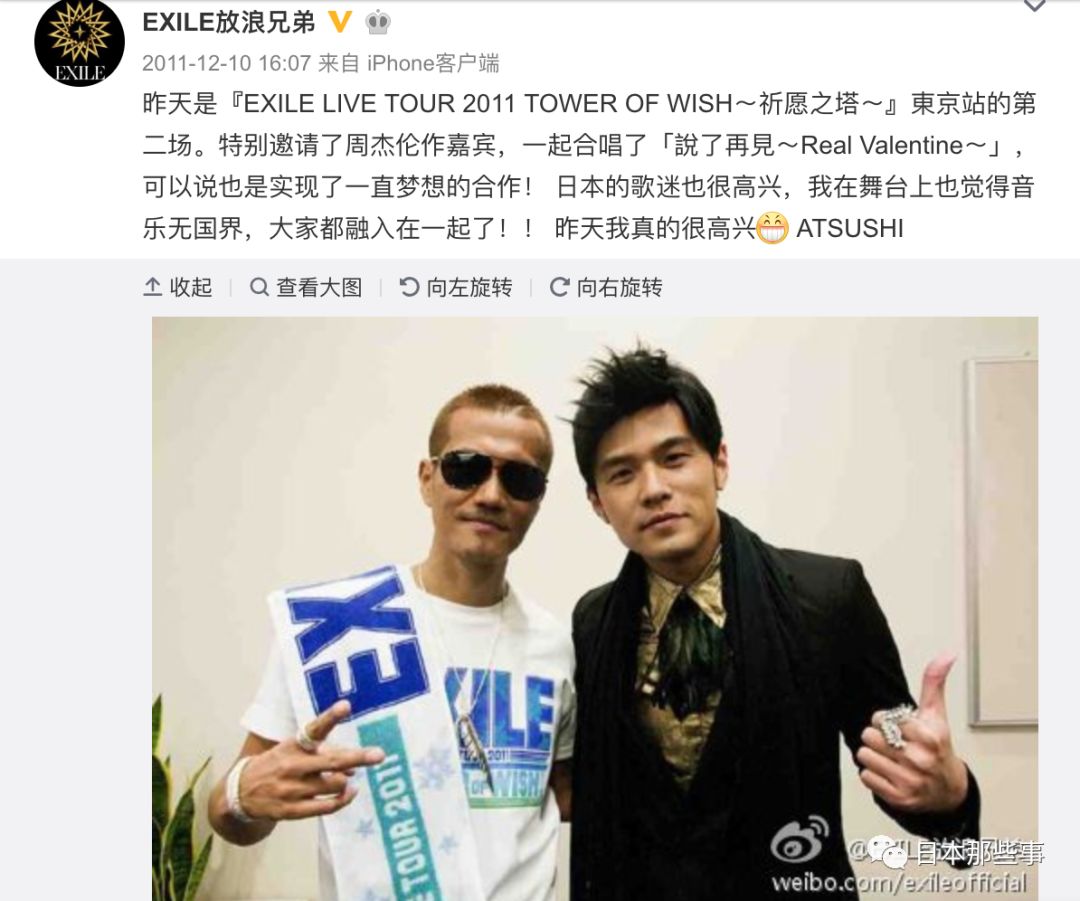Expand the post options chevron at top right
This screenshot has width=1080, height=901.
tap(1034, 6)
